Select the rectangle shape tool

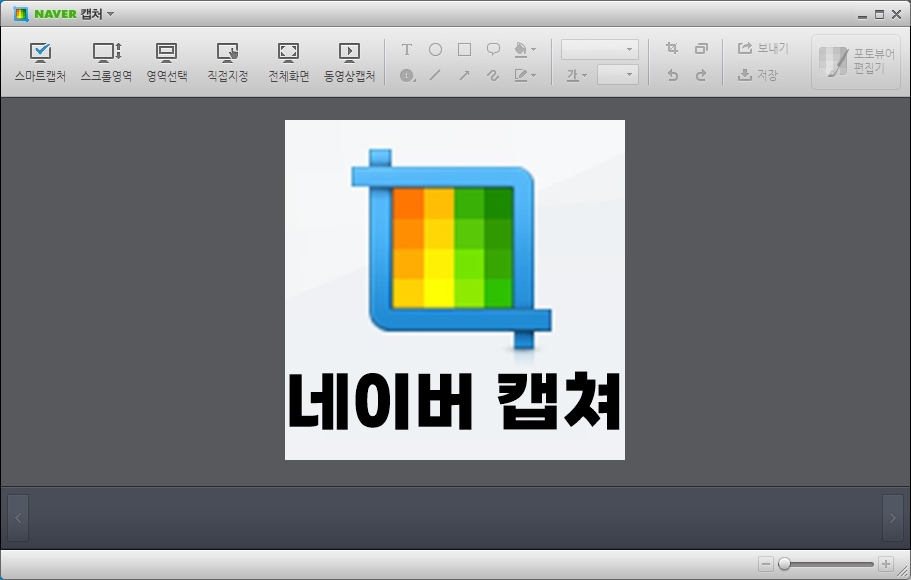point(464,50)
